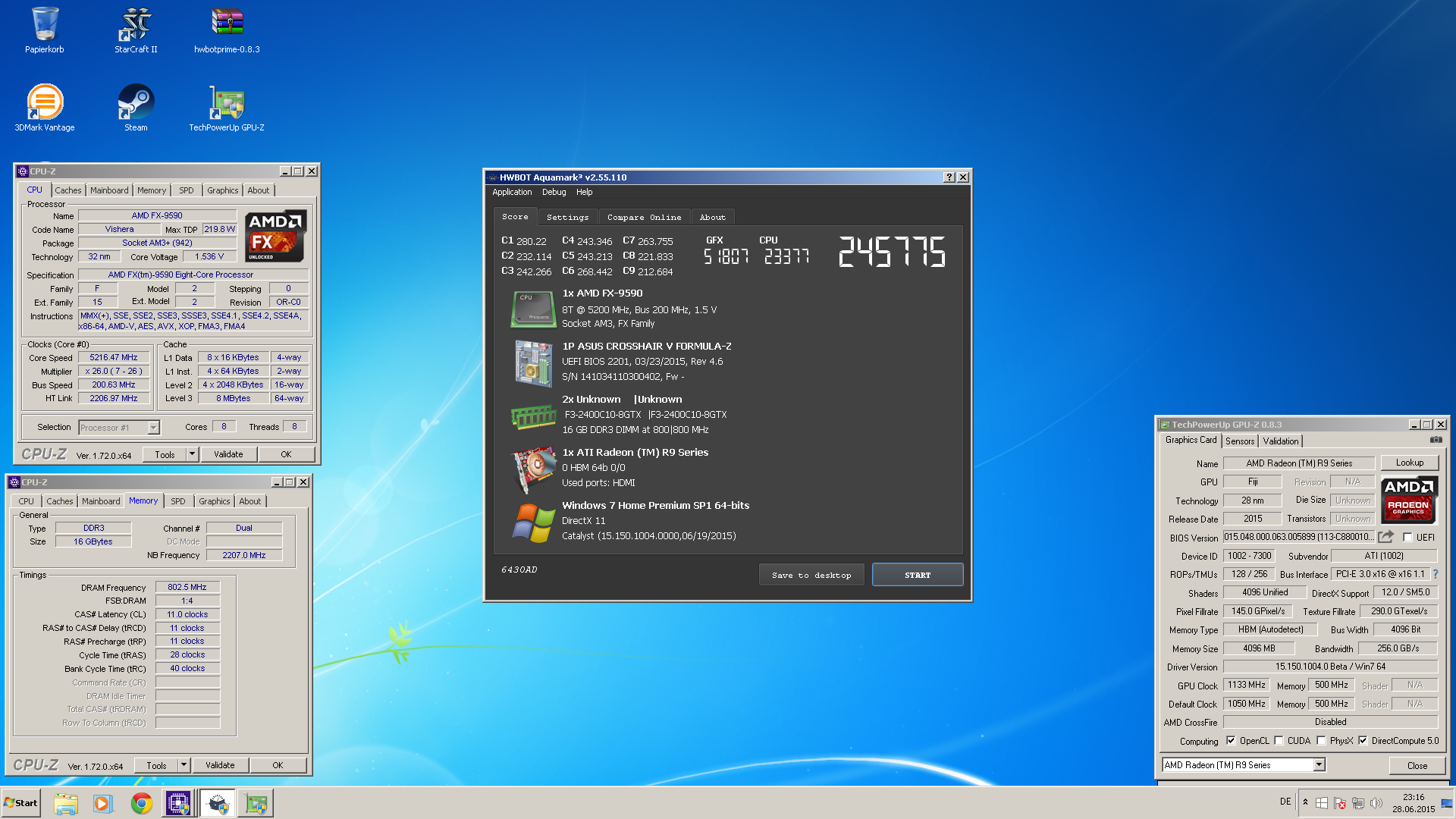Toggle the PhysX checkbox in GPU-Z
The height and width of the screenshot is (819, 1456).
1321,741
